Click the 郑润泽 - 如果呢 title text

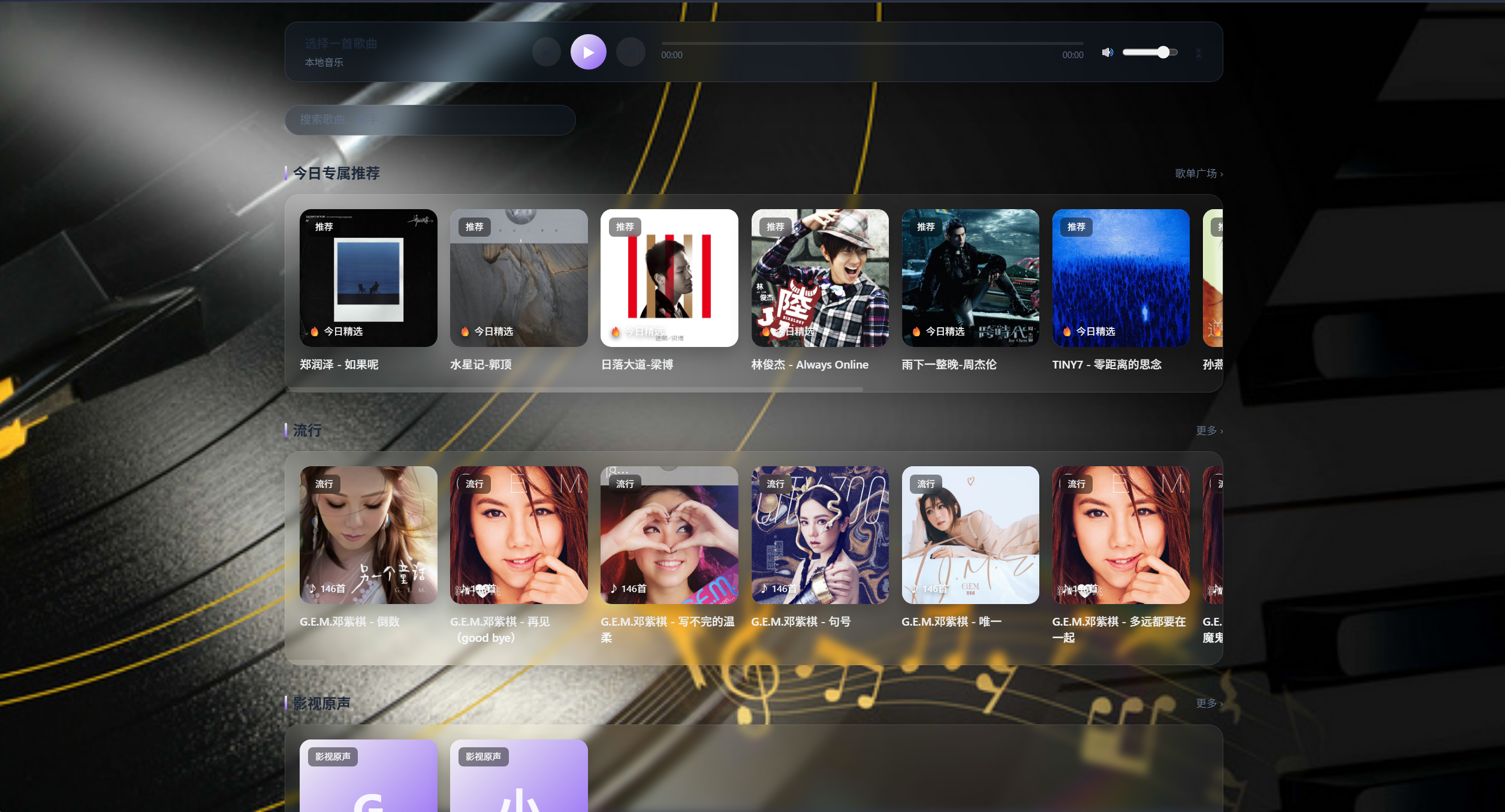point(339,365)
